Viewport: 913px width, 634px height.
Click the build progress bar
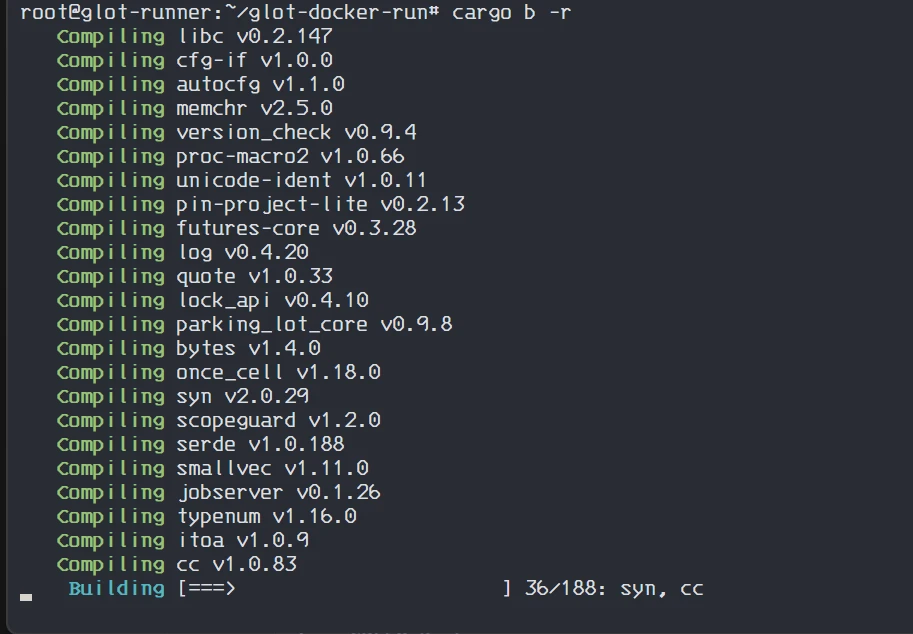click(344, 588)
